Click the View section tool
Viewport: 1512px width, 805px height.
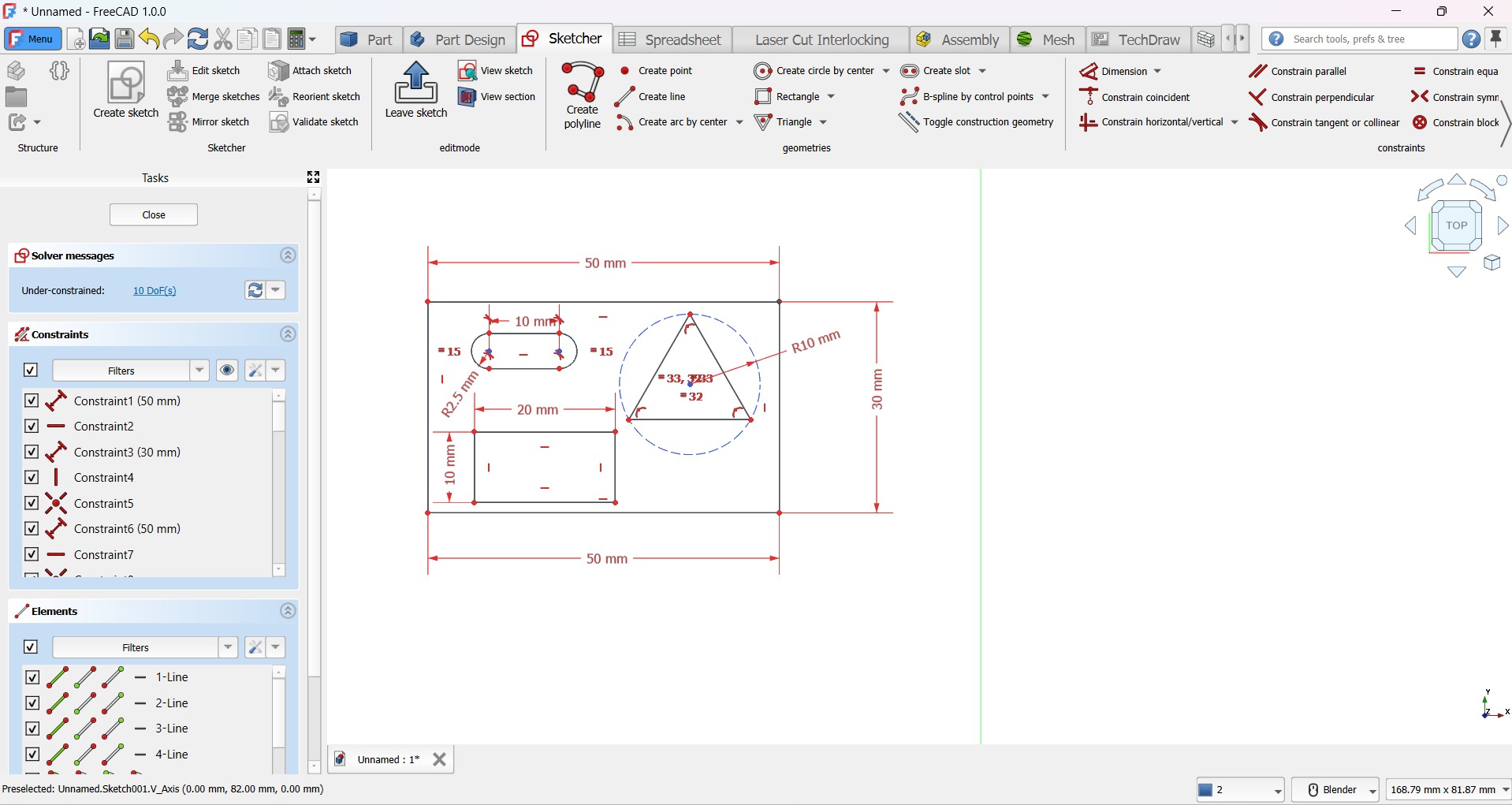pos(497,97)
